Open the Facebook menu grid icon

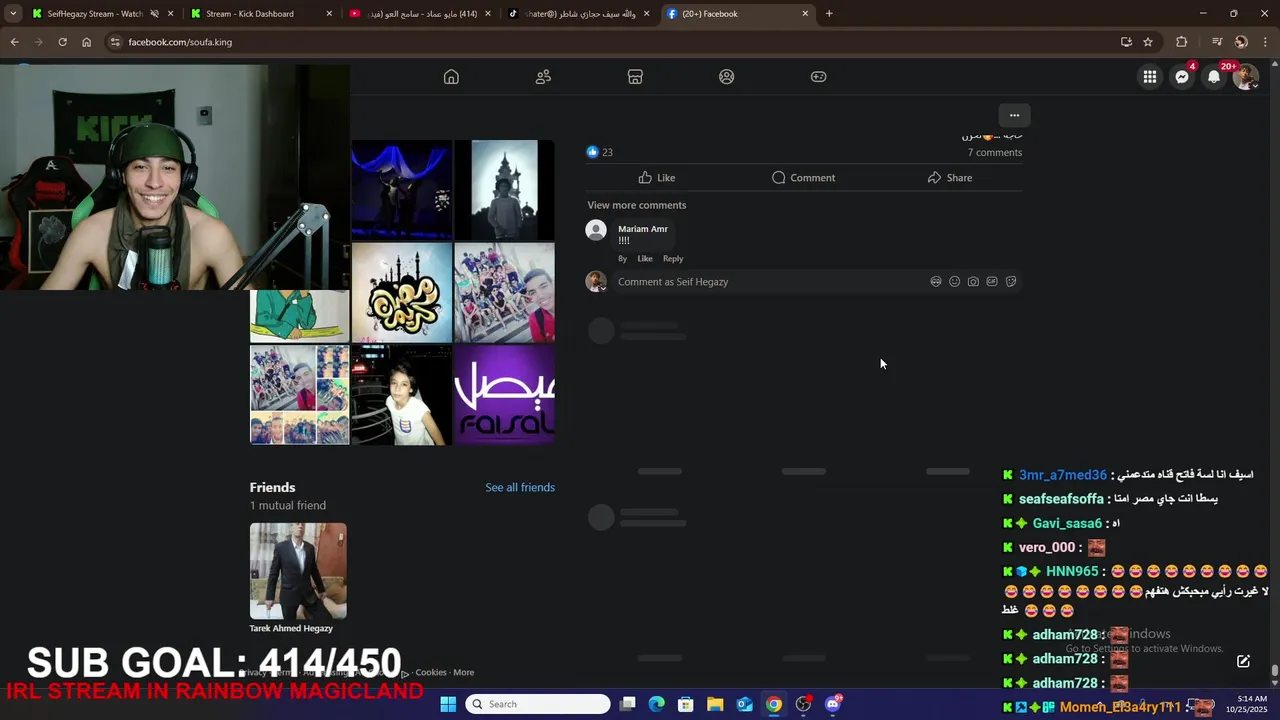click(1150, 77)
